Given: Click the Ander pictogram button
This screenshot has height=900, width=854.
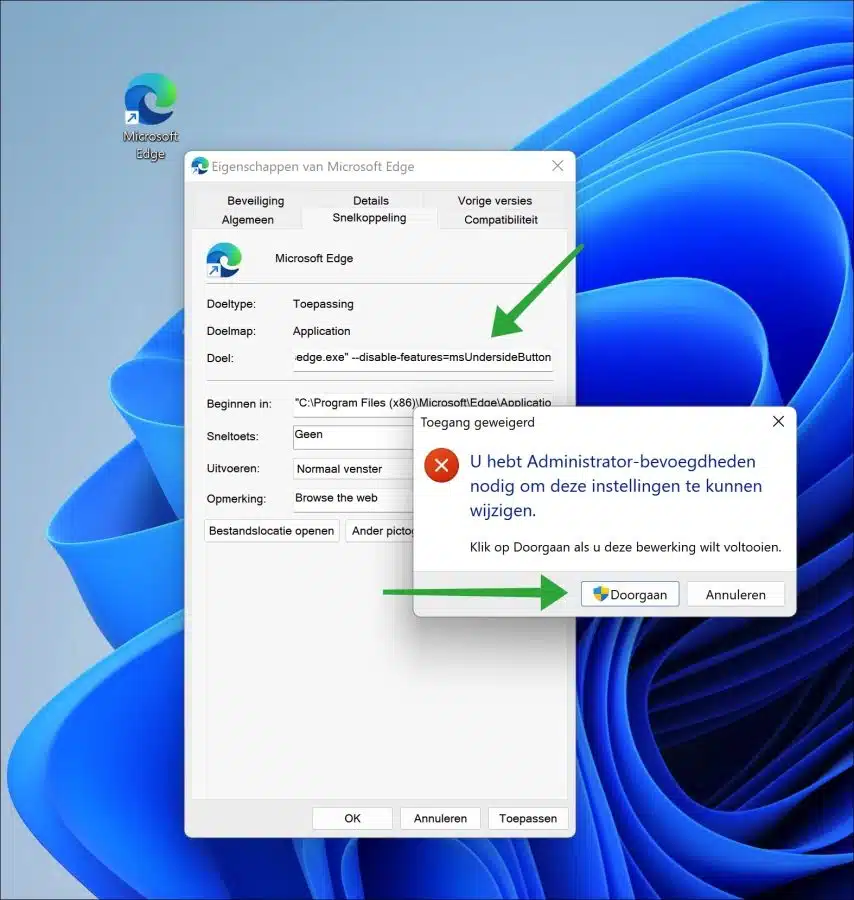Looking at the screenshot, I should 380,531.
